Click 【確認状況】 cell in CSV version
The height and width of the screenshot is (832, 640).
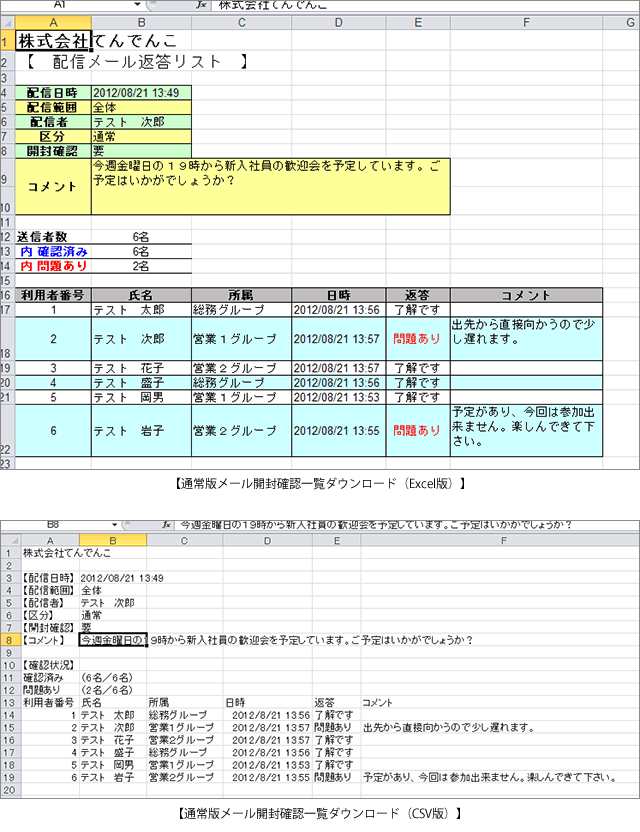(50, 665)
